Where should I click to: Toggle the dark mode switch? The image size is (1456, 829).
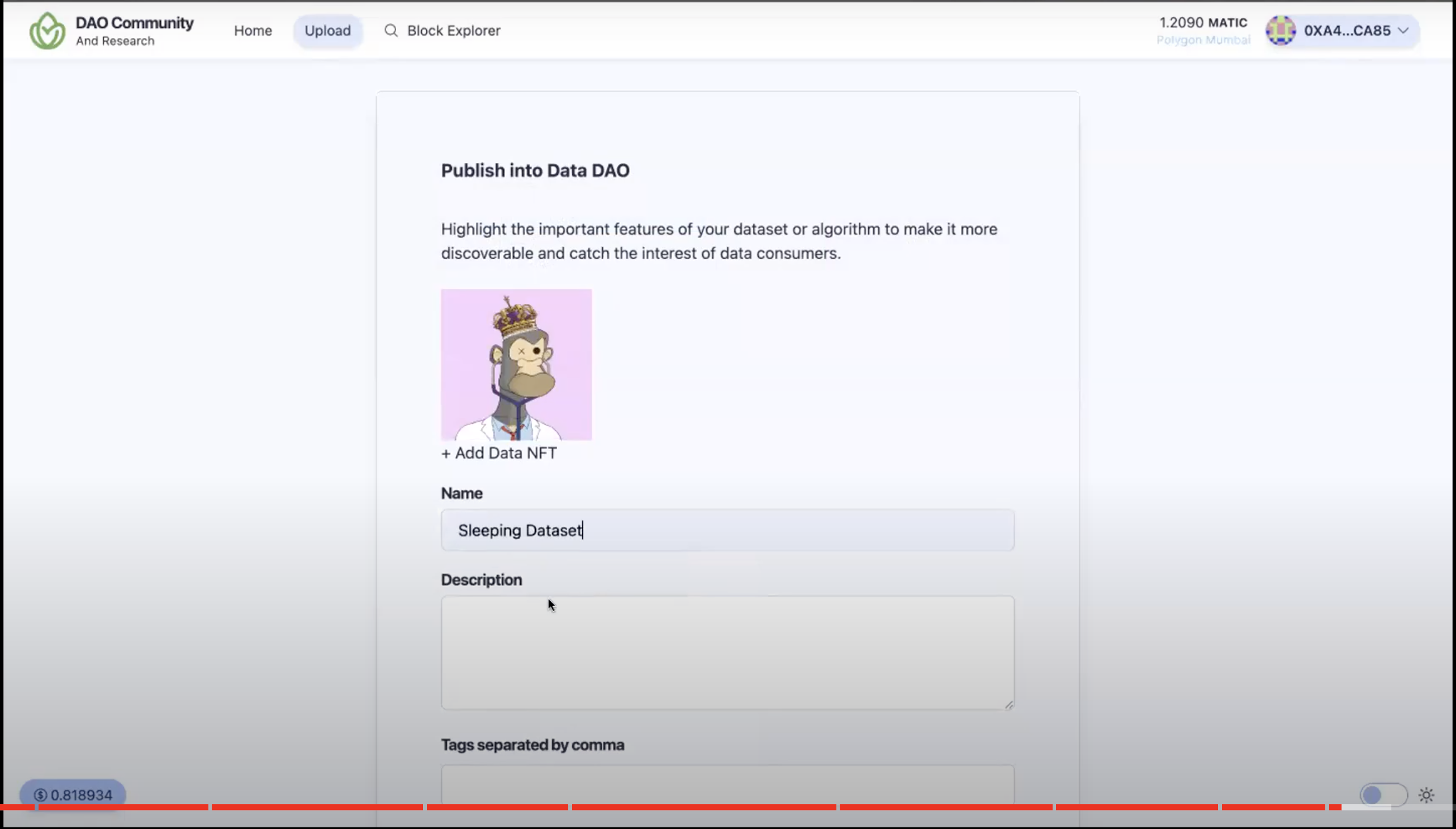pos(1383,795)
